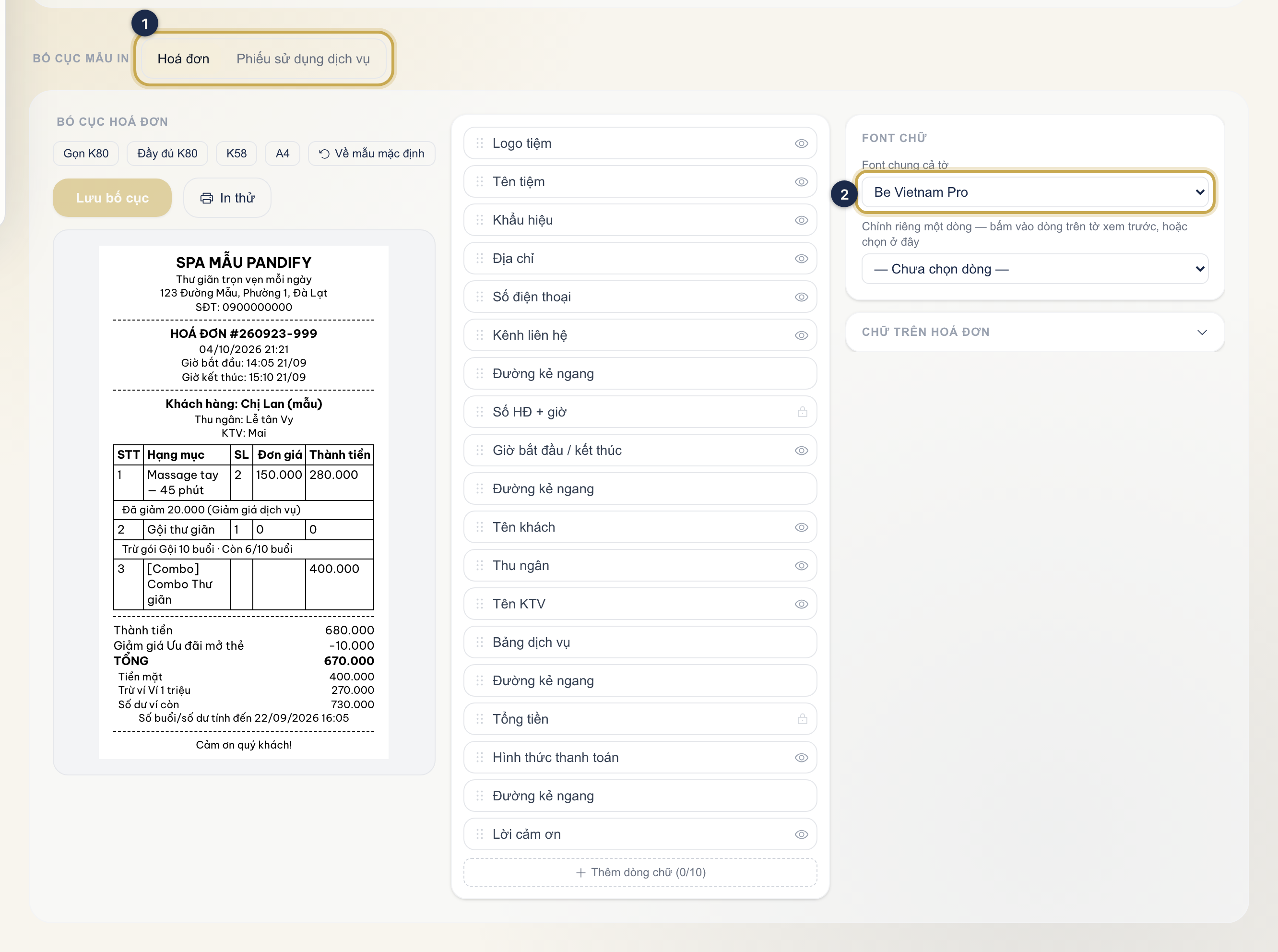1278x952 pixels.
Task: Select the K58 paper preset
Action: click(236, 153)
